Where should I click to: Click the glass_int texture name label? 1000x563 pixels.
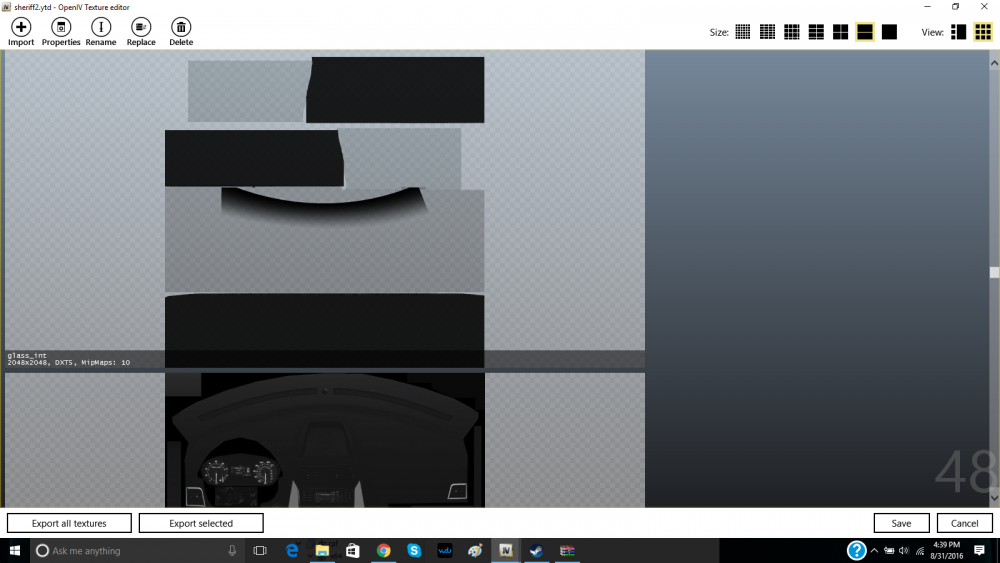(x=27, y=356)
